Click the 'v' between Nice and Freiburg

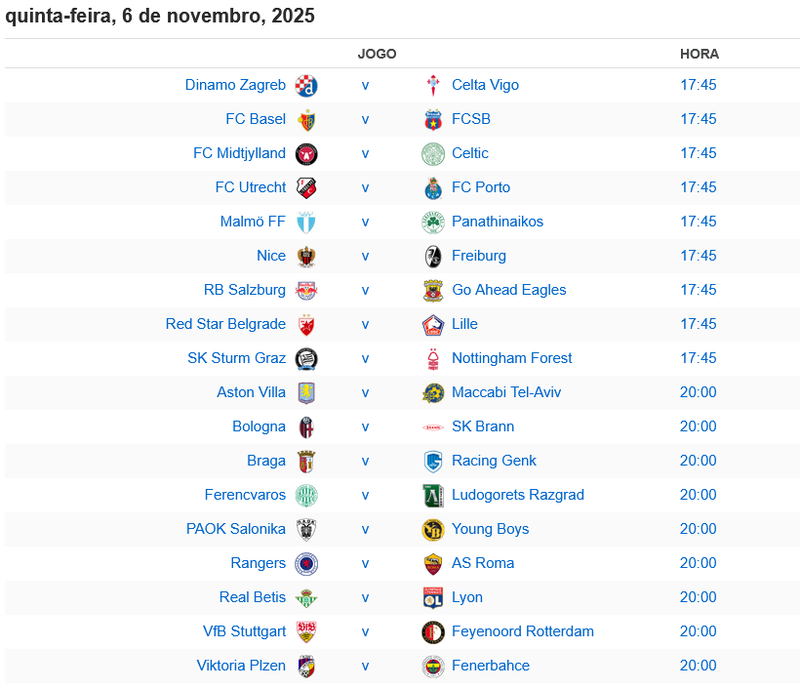click(x=365, y=256)
